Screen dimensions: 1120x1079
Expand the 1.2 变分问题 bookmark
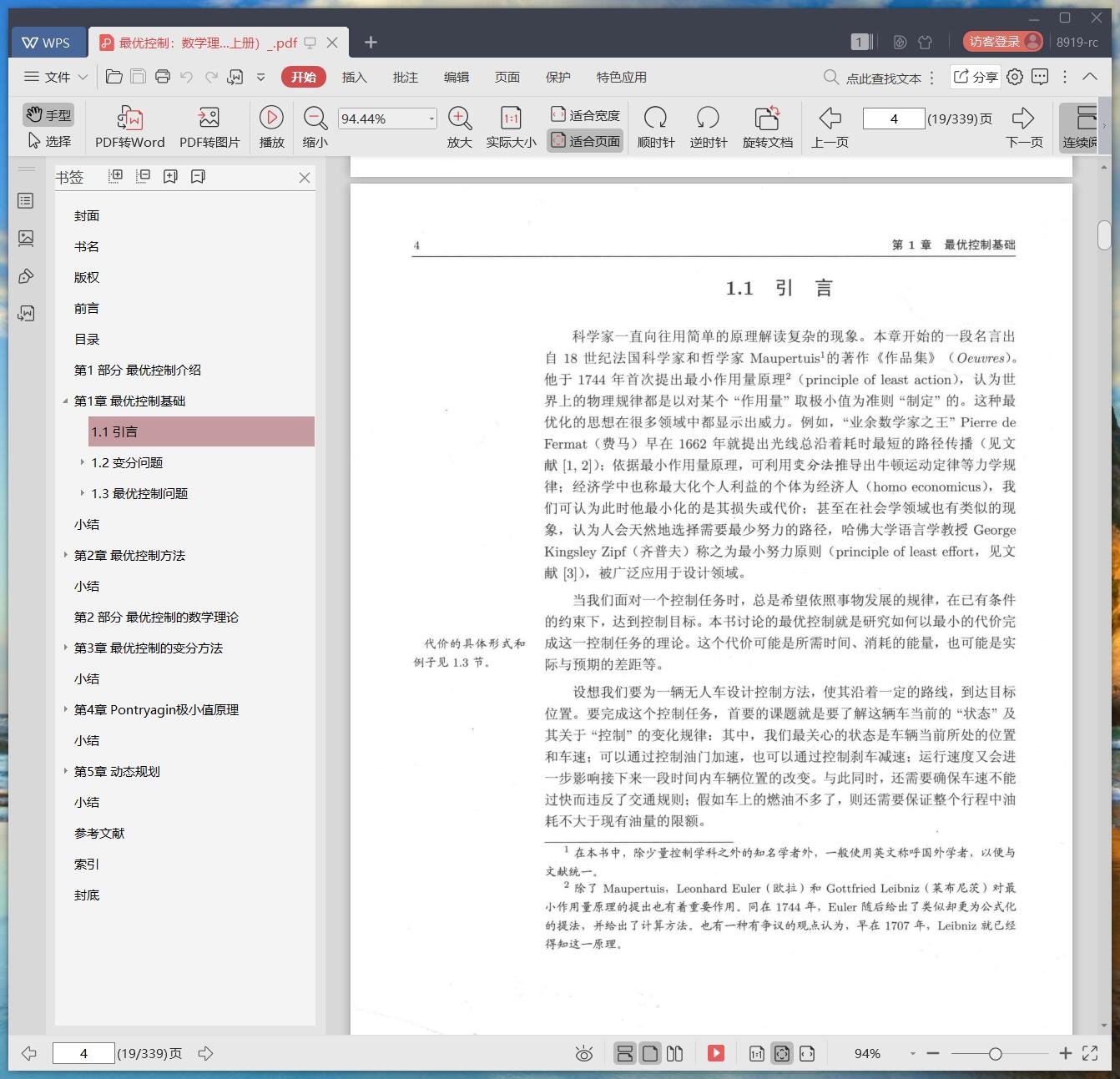click(82, 462)
